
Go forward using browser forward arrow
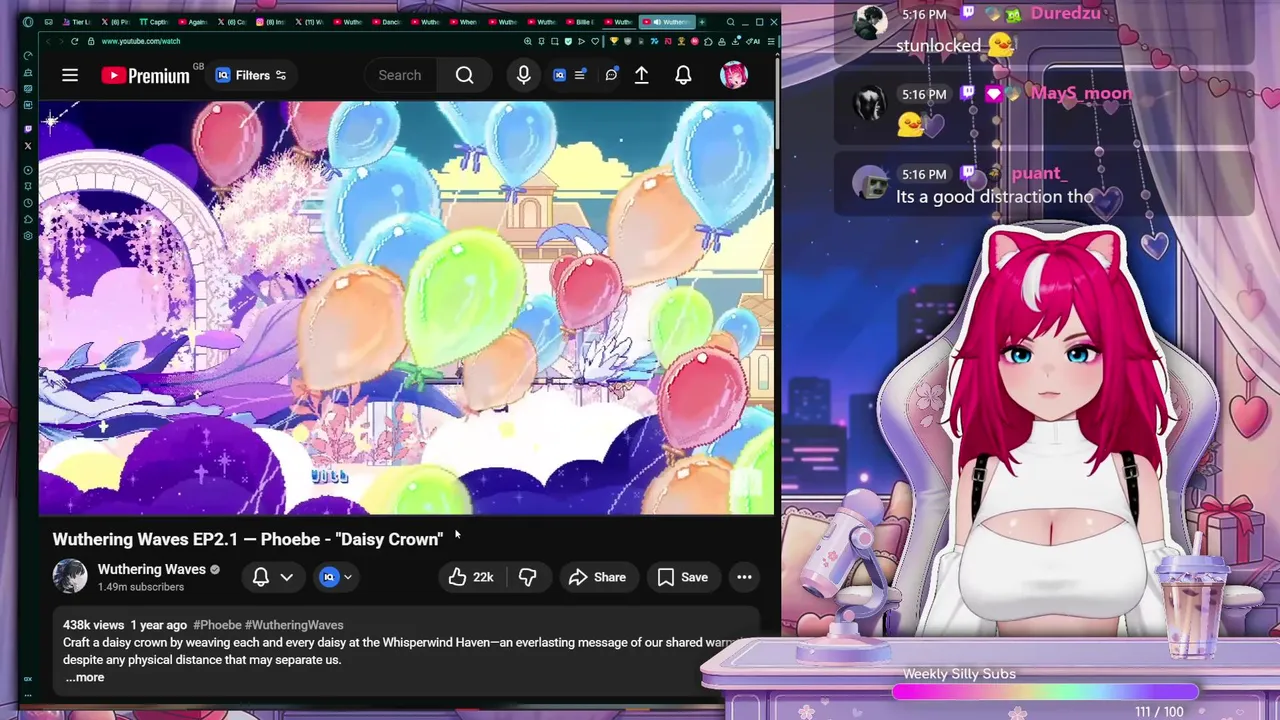click(x=61, y=41)
